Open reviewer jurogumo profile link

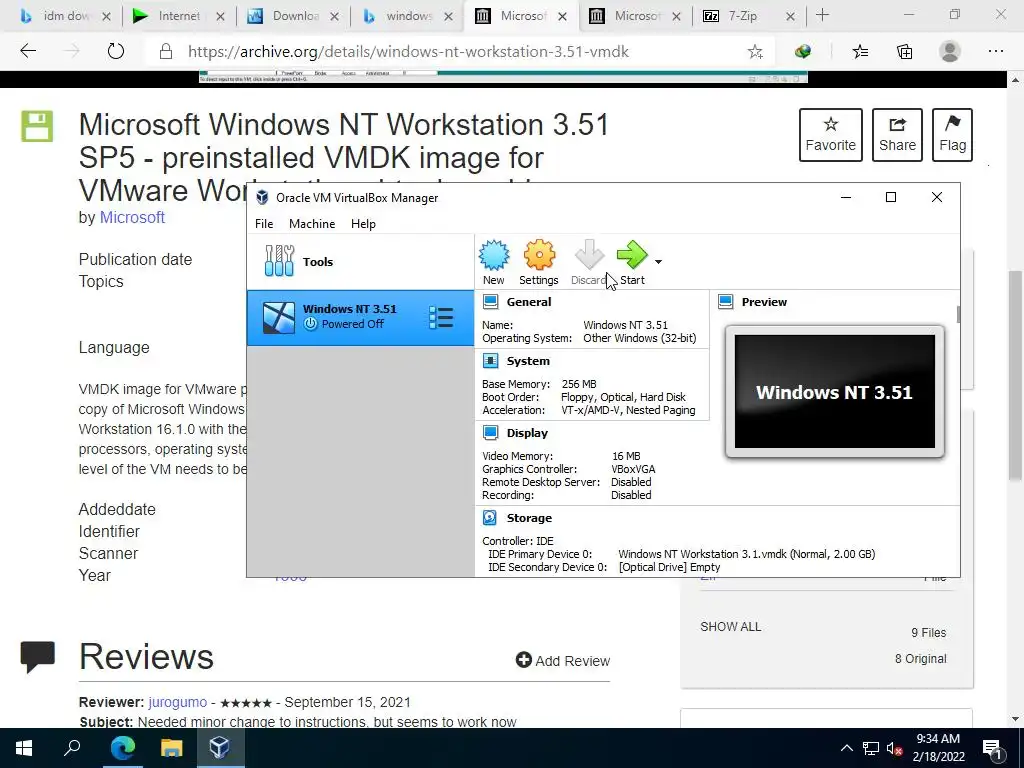coord(178,702)
